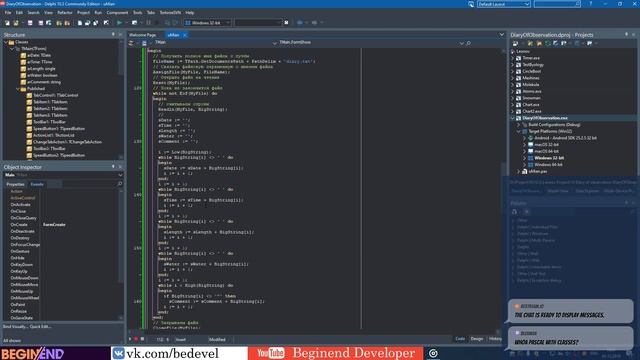Select the Events tab in Object Inspector
640x360 pixels.
37,184
